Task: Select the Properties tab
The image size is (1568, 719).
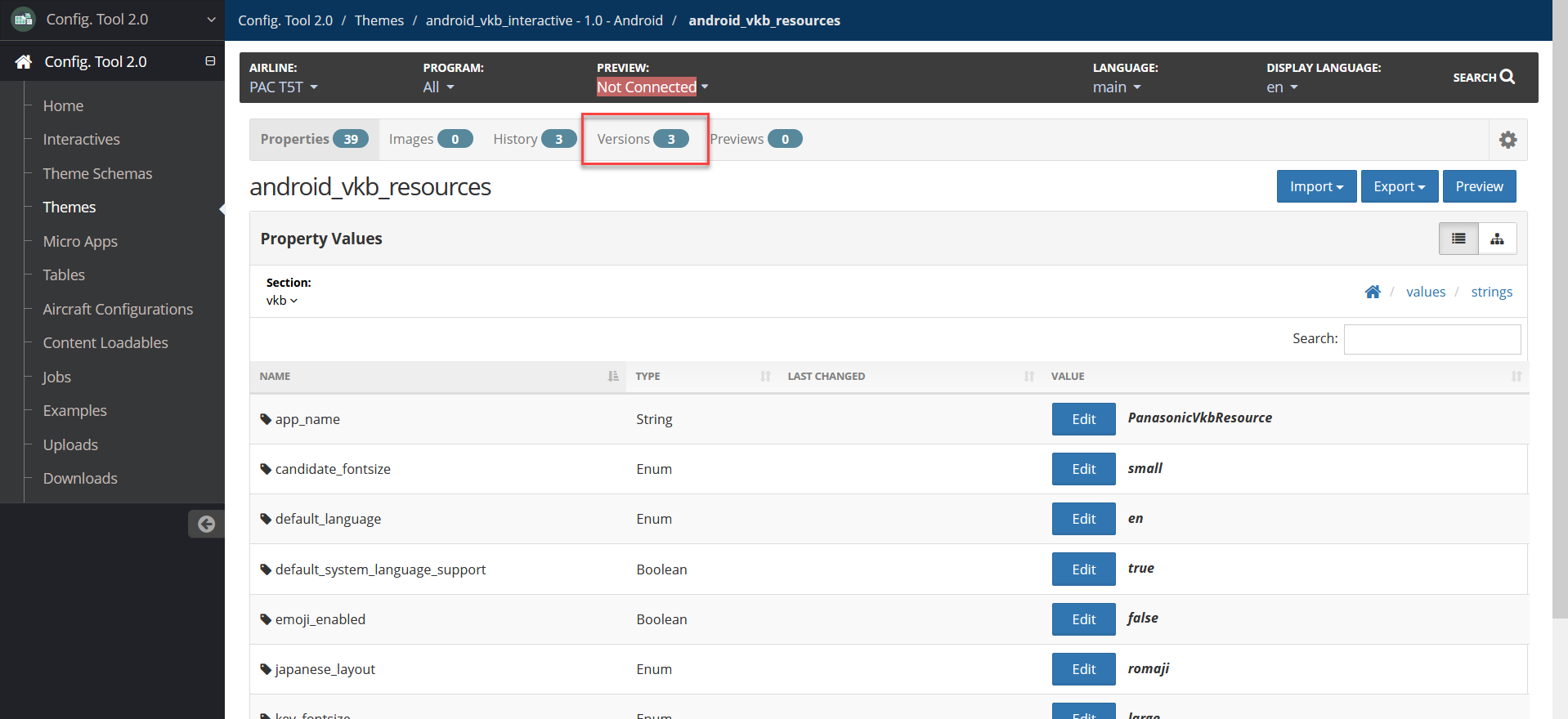Action: tap(314, 139)
